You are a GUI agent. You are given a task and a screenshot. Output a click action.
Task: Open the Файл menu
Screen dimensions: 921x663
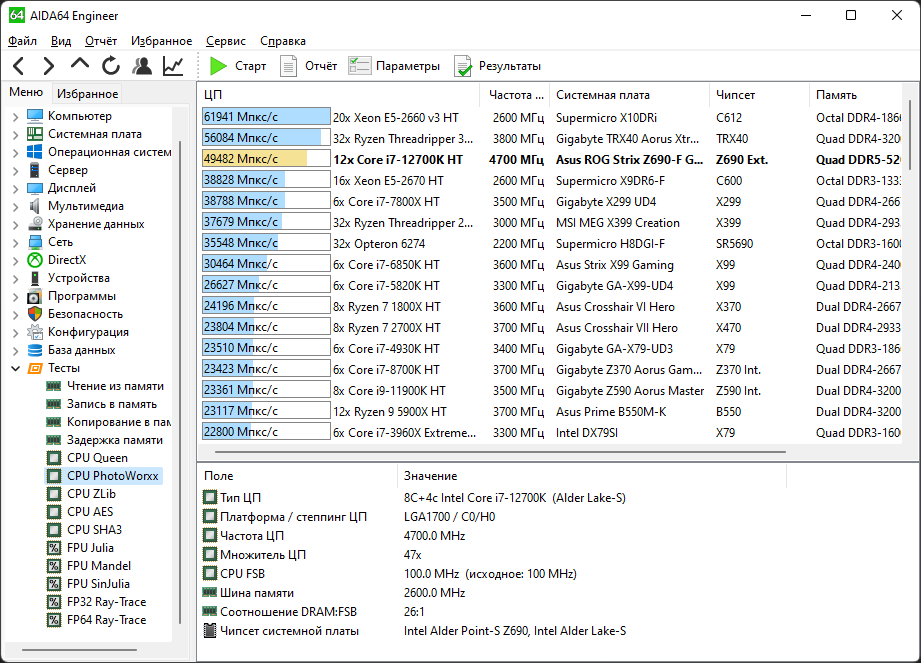pyautogui.click(x=22, y=41)
